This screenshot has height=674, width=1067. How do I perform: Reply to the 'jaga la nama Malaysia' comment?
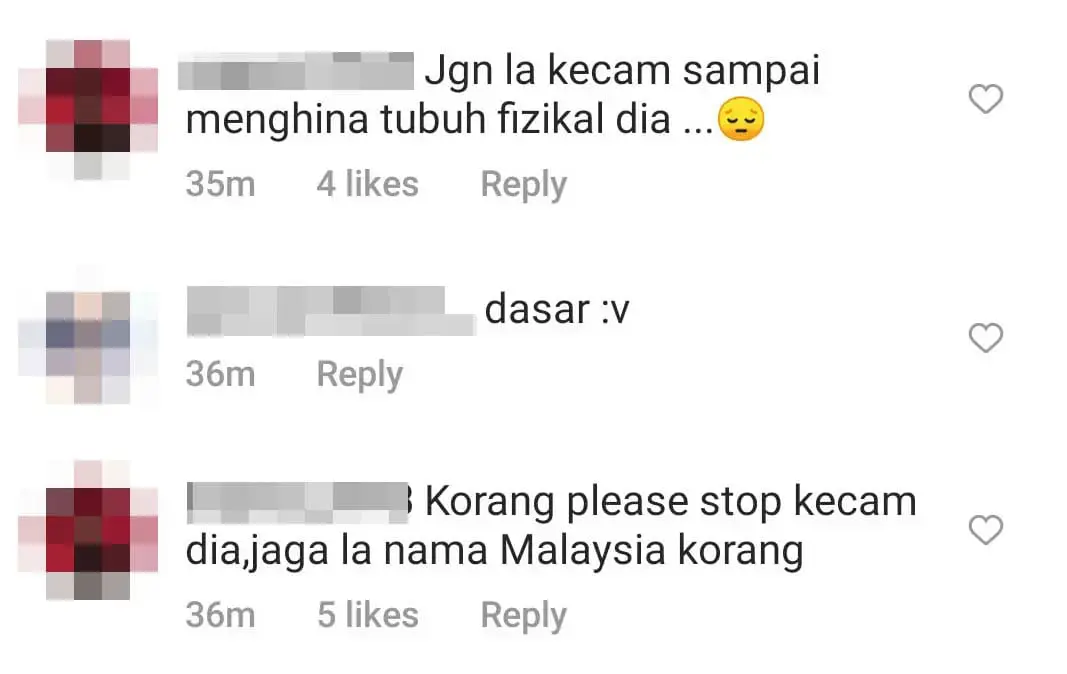click(523, 615)
